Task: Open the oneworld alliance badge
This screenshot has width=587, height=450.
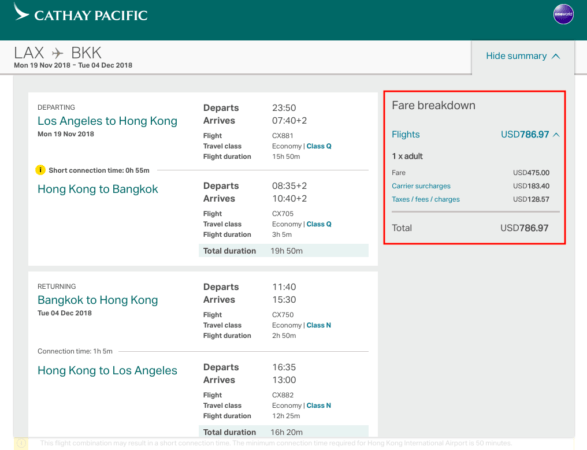Action: tap(563, 14)
